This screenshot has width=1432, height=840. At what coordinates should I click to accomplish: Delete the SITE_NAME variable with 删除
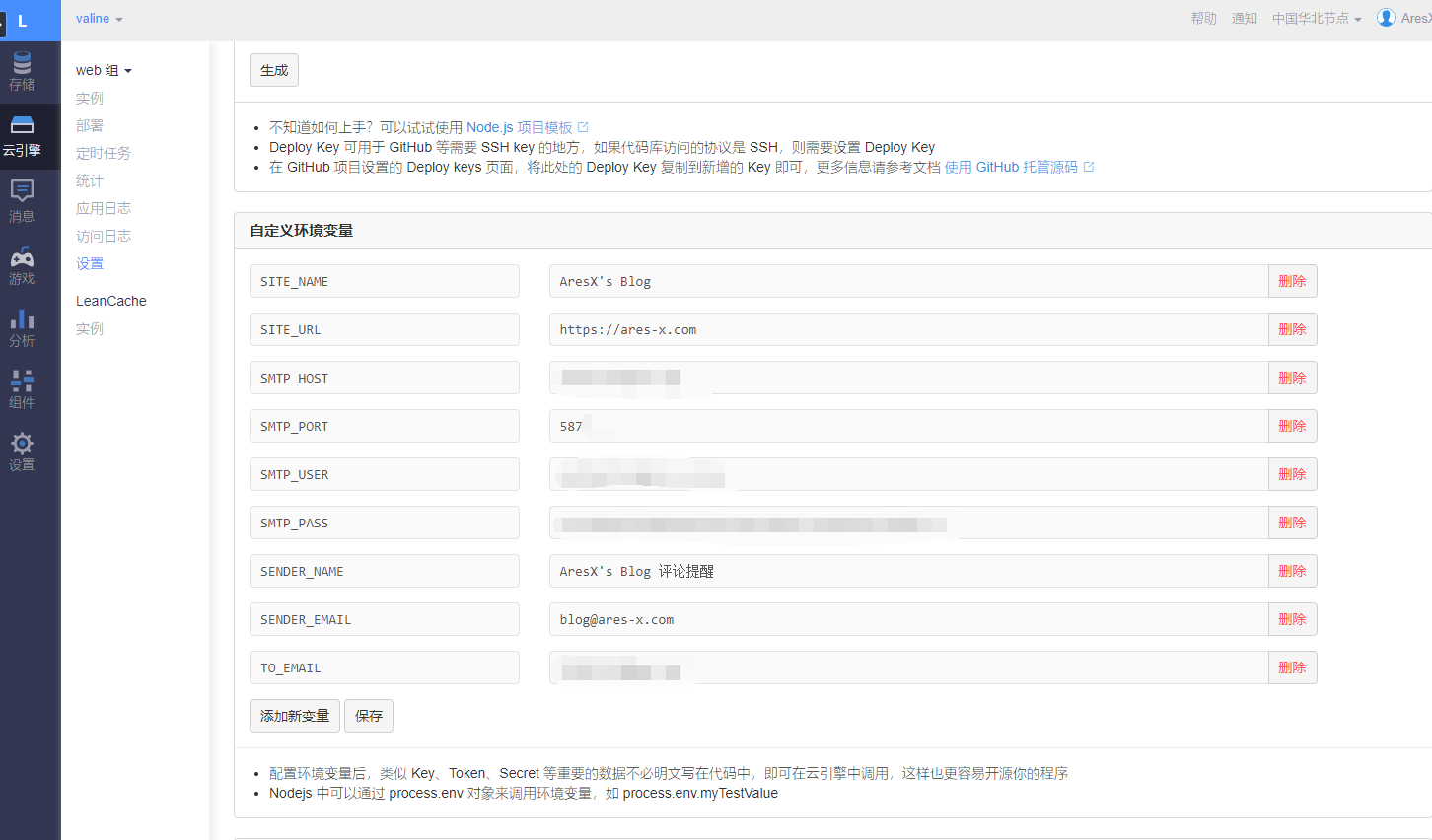click(x=1292, y=281)
